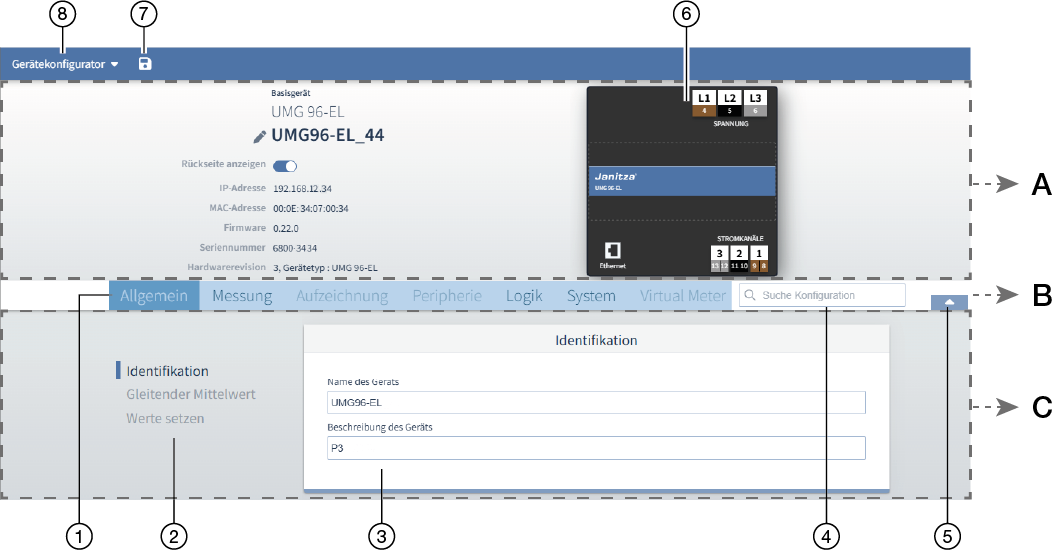Click the pencil icon to edit device name
The width and height of the screenshot is (1052, 550).
(260, 136)
